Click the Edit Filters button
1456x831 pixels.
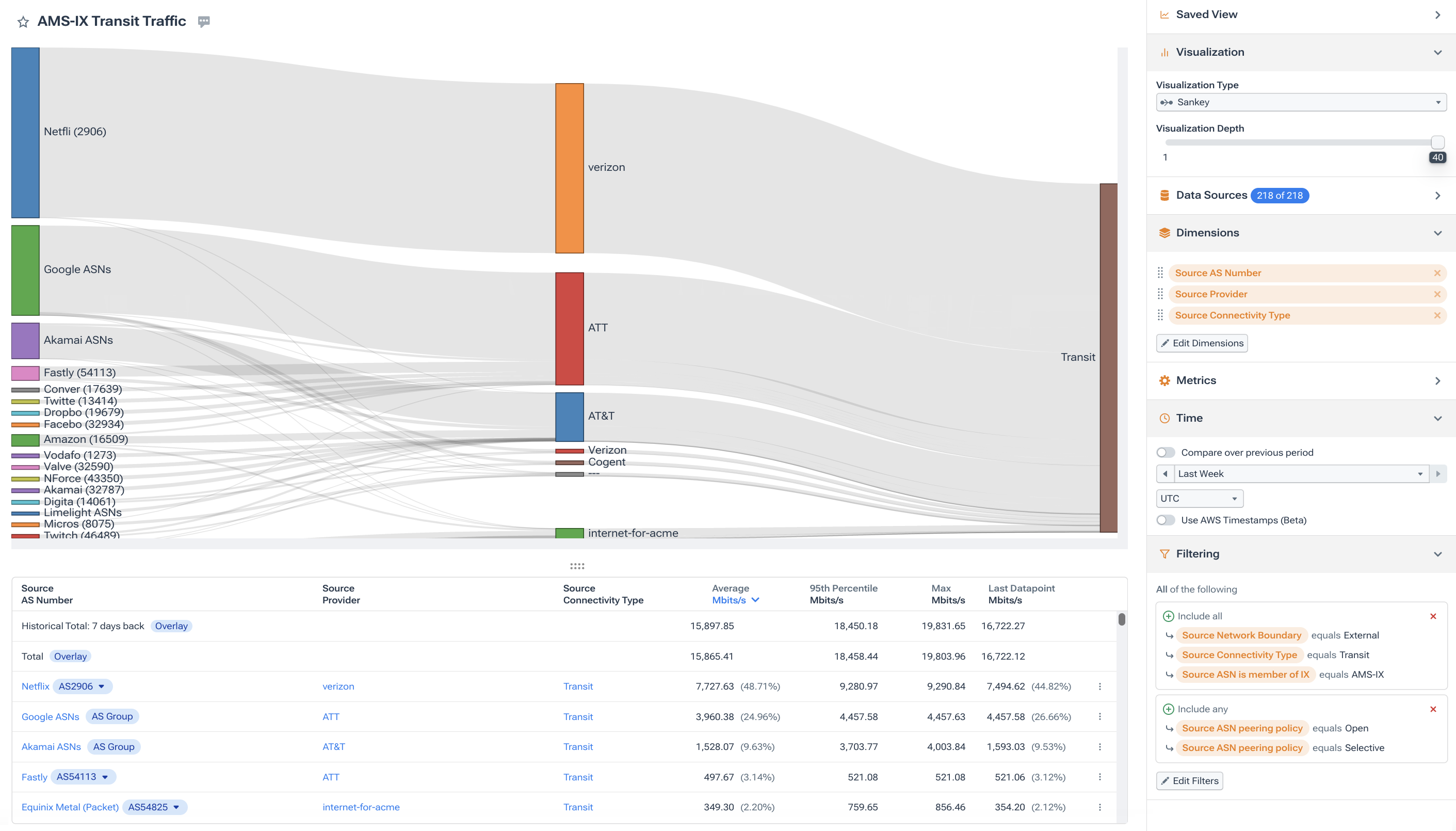1189,780
